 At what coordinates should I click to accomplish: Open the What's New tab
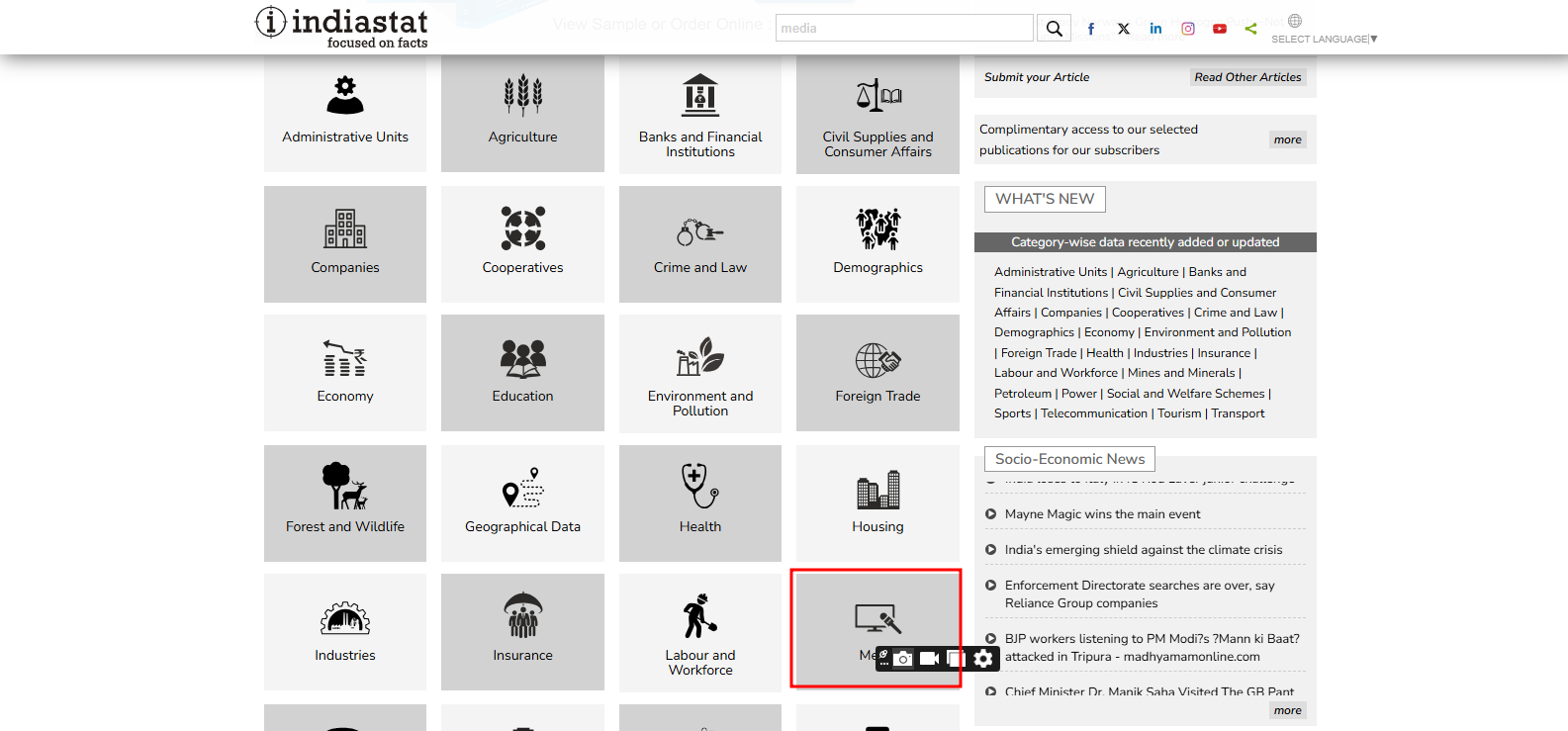coord(1045,199)
